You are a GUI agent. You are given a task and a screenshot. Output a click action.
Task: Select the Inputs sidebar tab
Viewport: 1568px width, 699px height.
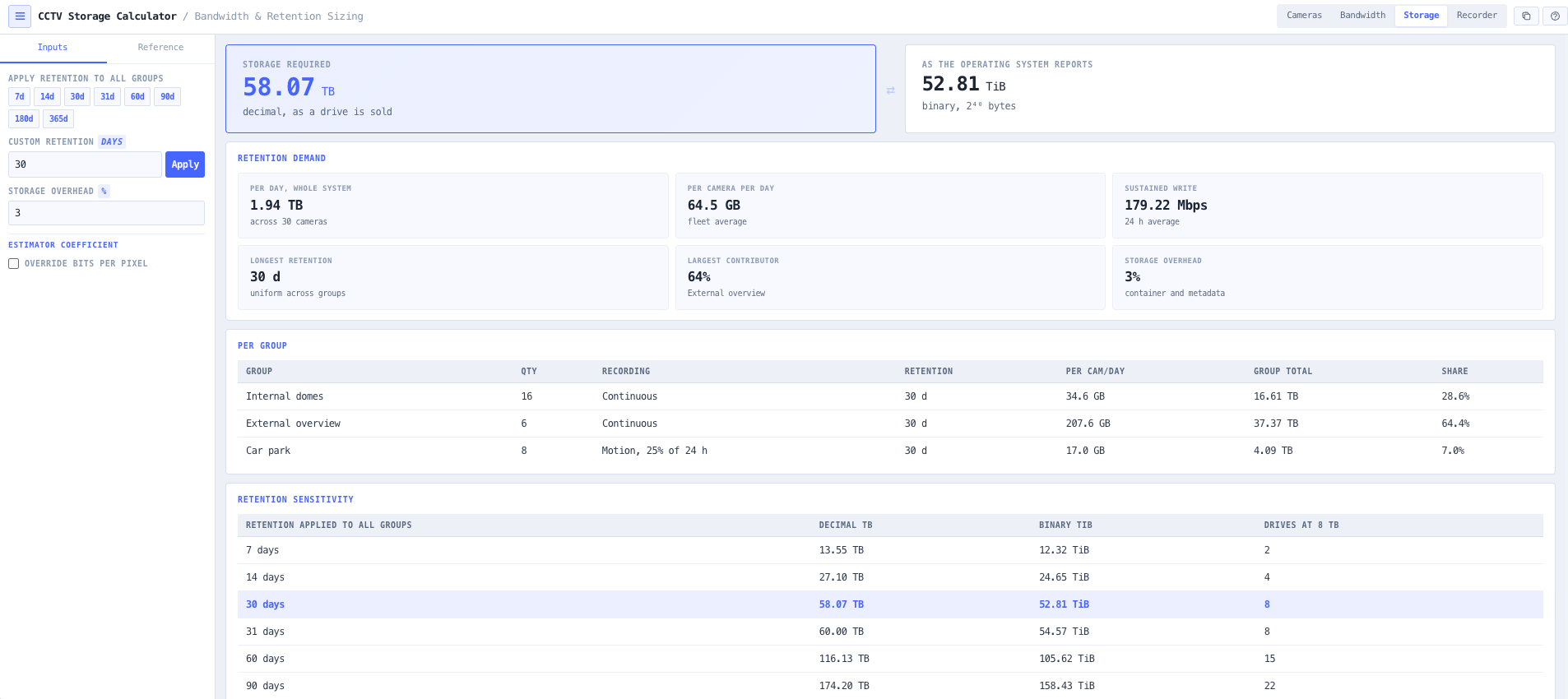click(x=53, y=48)
